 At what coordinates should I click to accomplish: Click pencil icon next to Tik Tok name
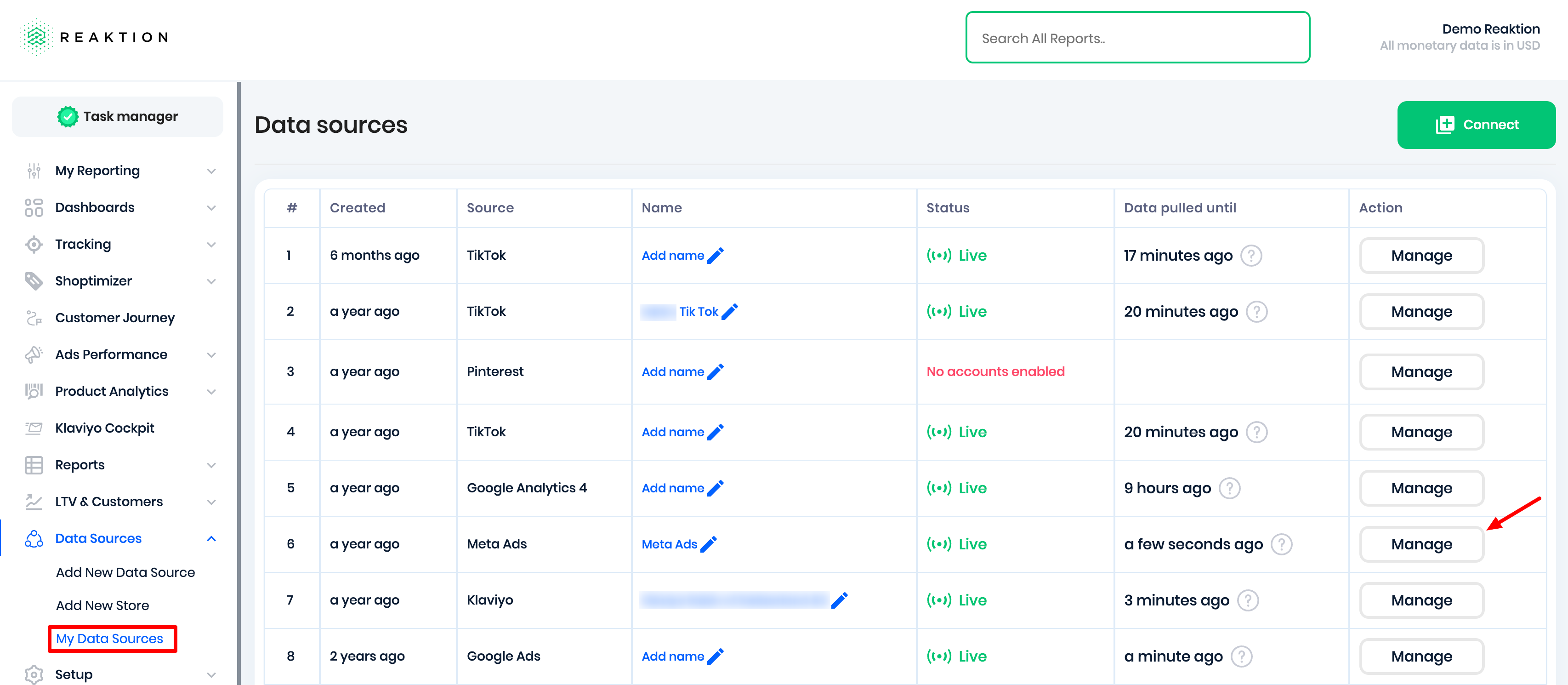[729, 312]
